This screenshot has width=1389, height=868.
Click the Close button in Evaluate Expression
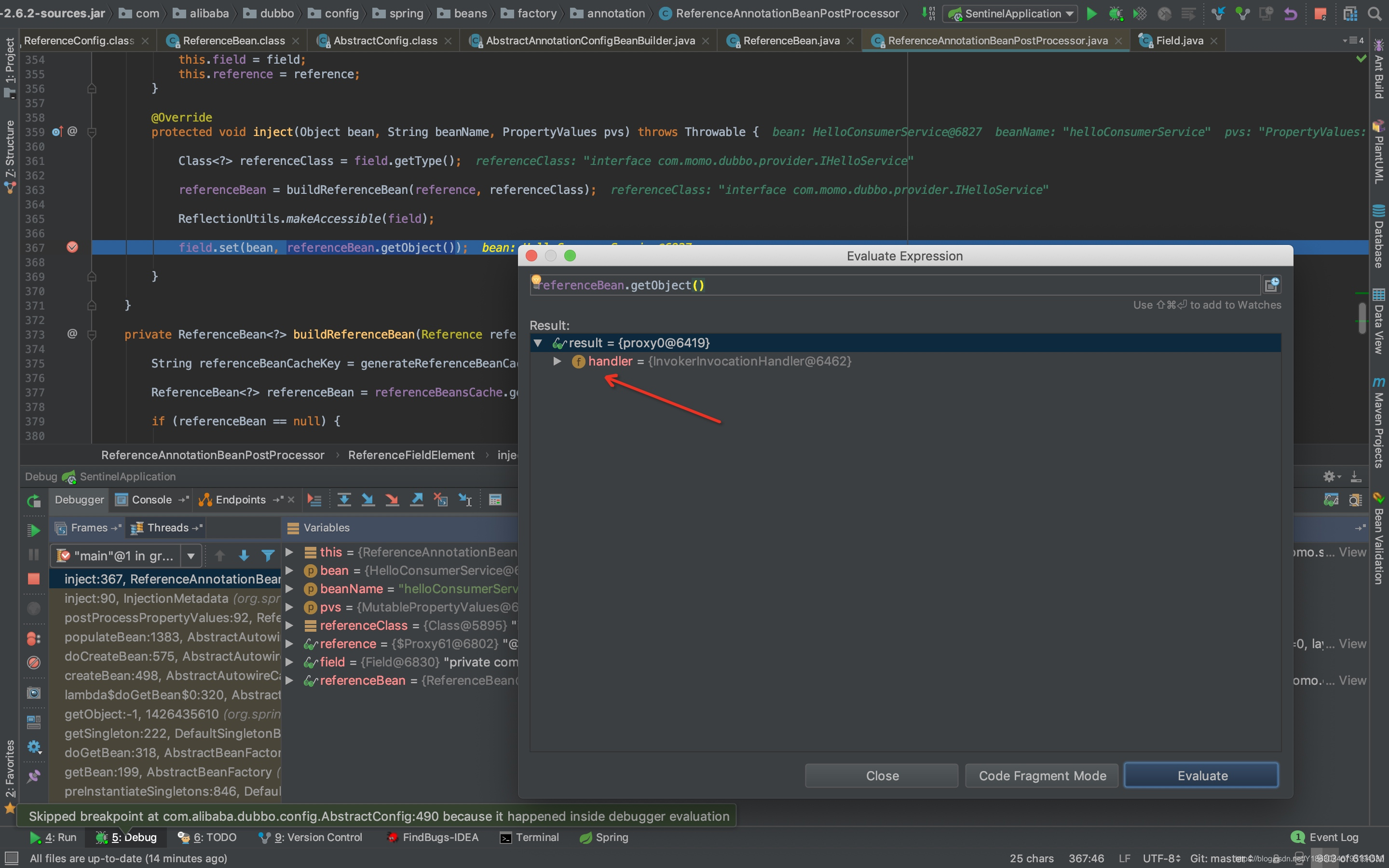882,775
